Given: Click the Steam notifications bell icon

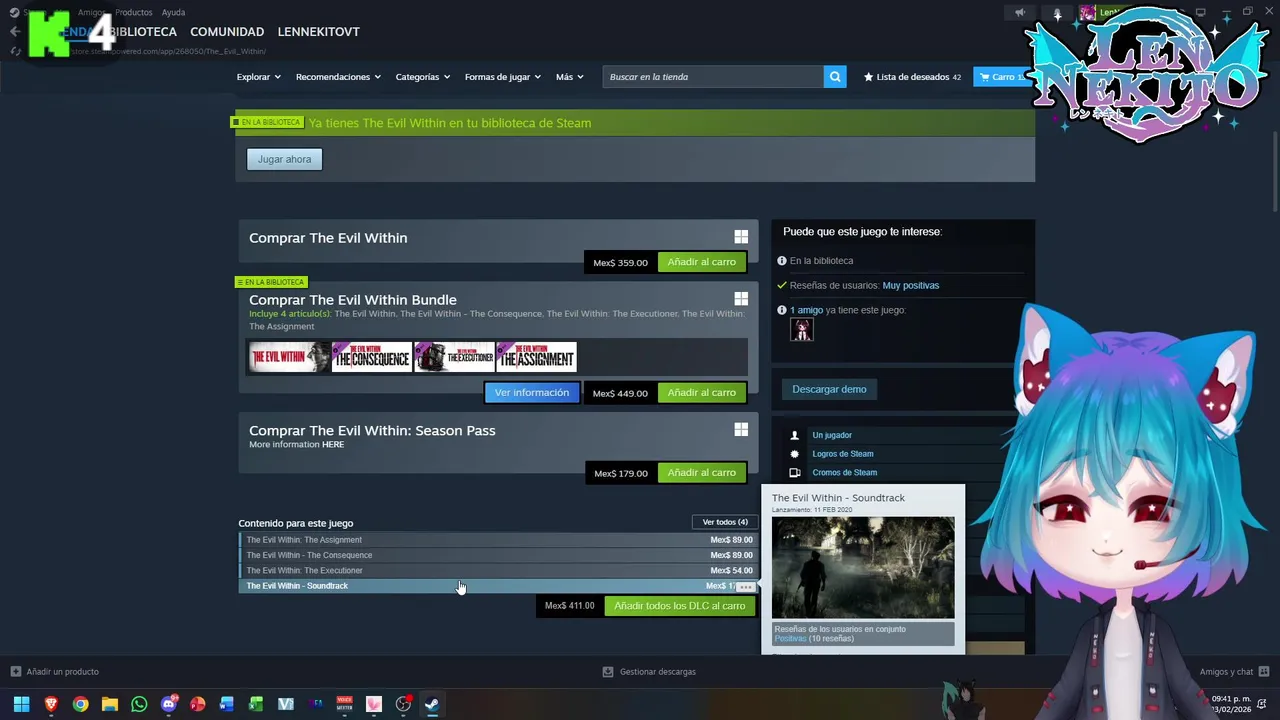Looking at the screenshot, I should 1056,13.
